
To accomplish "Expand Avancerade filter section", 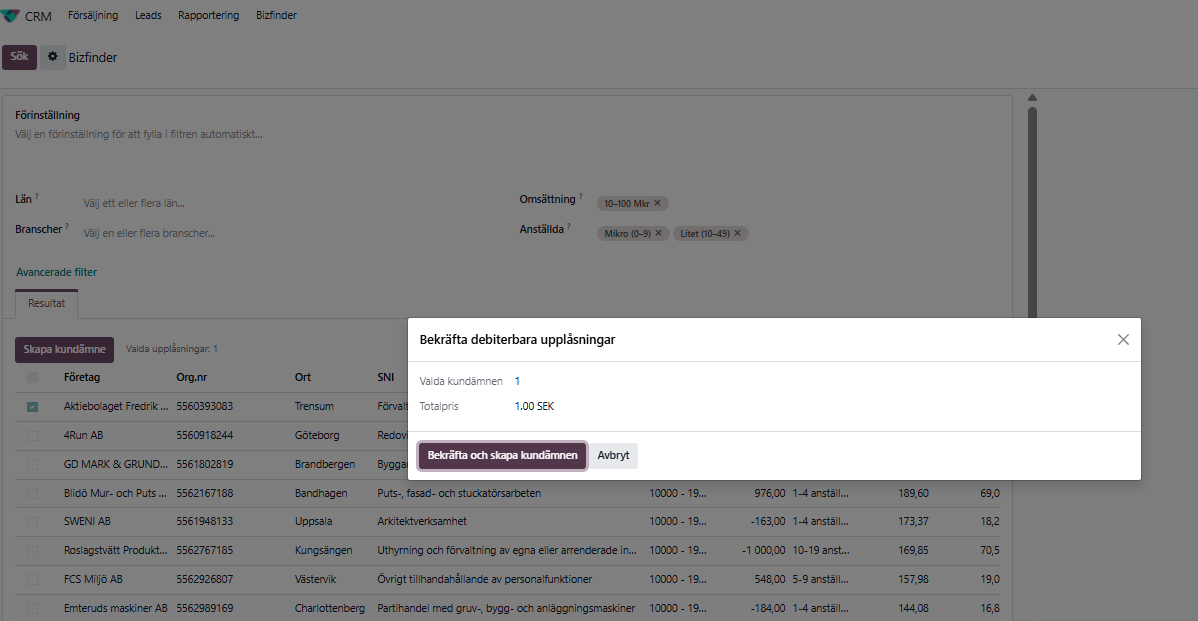I will click(x=57, y=272).
